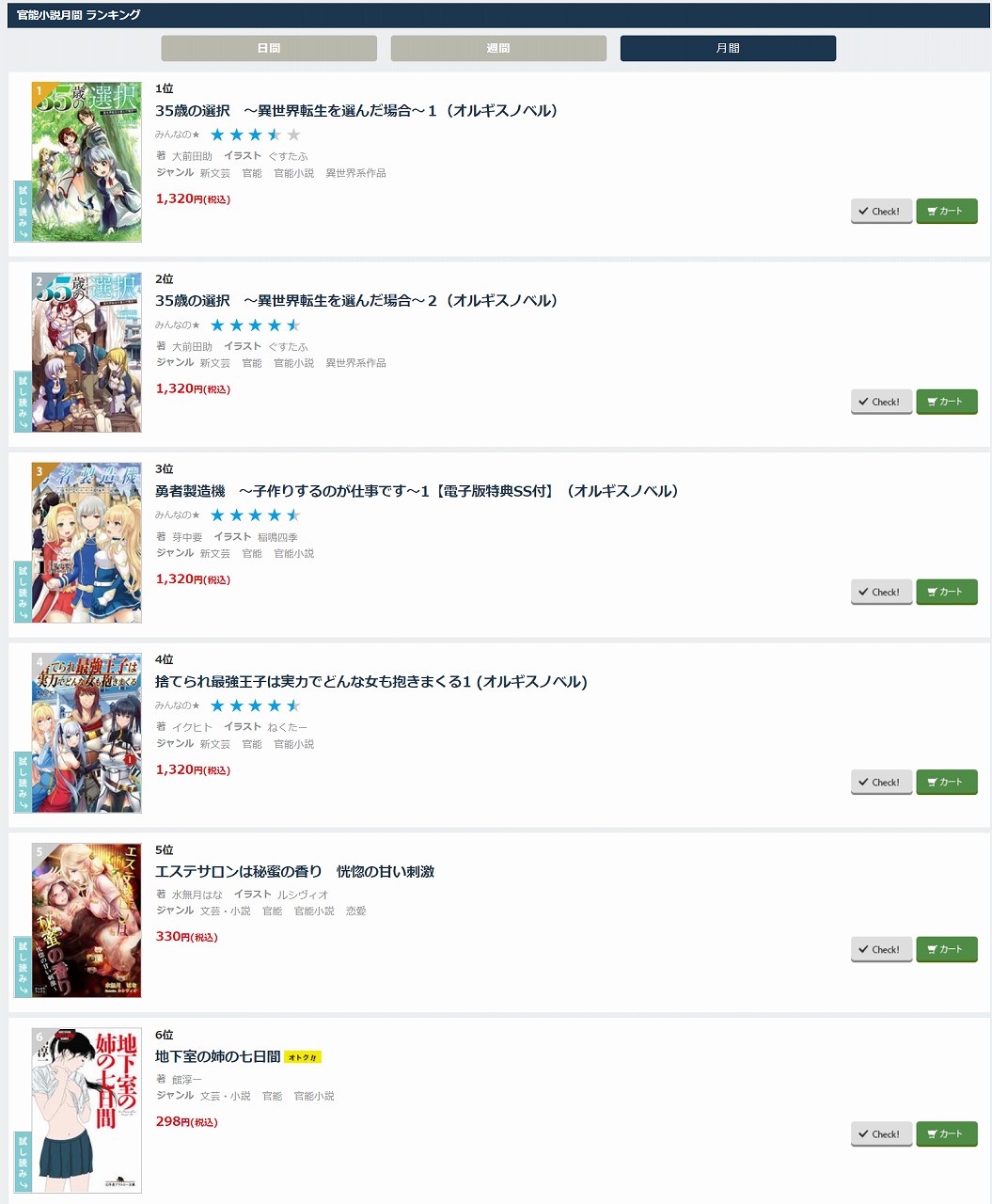
Task: Open illustrator link ルシヴィオ
Action: click(302, 895)
